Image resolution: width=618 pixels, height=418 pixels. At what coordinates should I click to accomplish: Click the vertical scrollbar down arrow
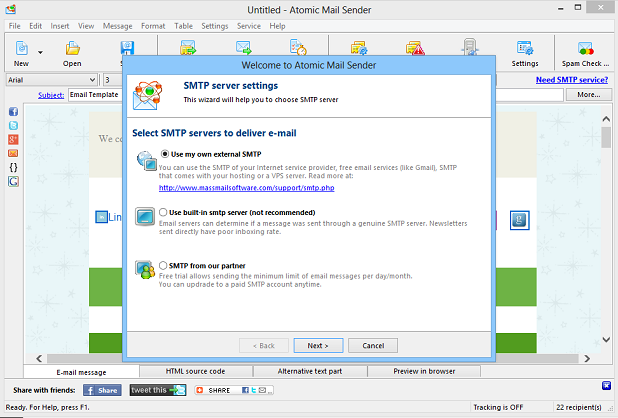pyautogui.click(x=606, y=340)
